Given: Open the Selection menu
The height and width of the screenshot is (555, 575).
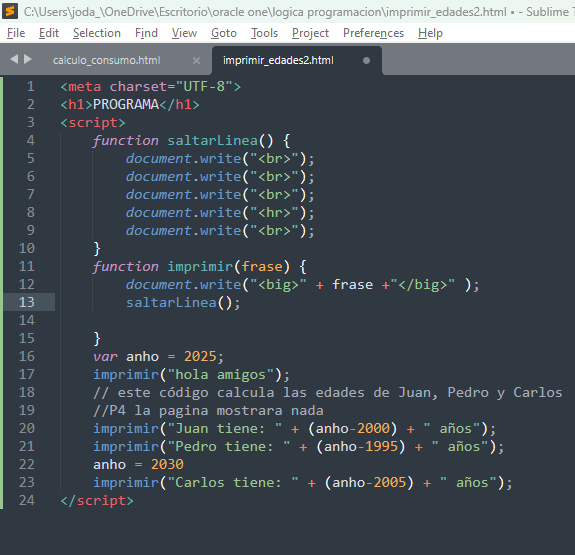Looking at the screenshot, I should pyautogui.click(x=97, y=33).
